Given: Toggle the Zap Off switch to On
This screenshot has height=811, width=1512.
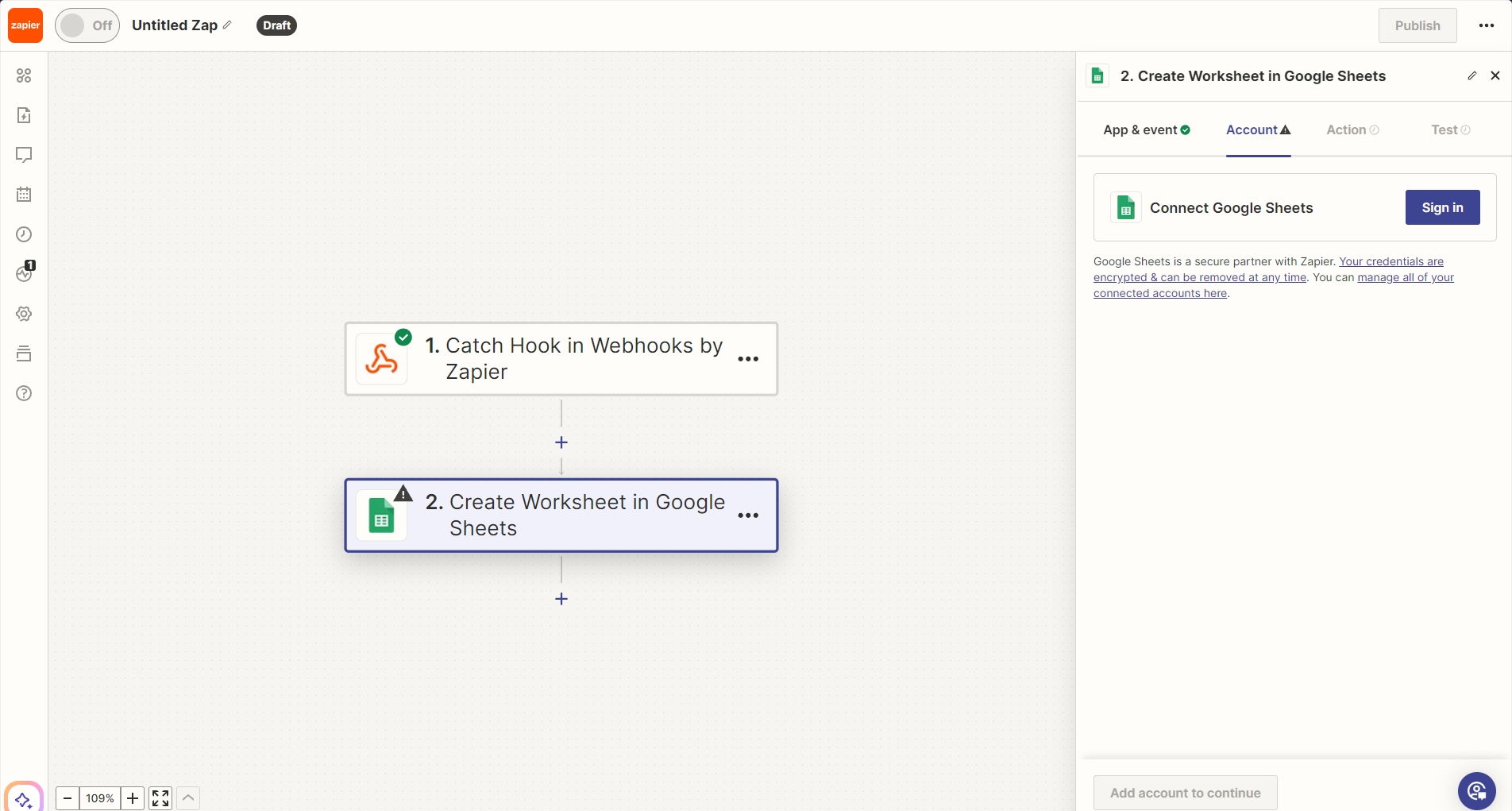Looking at the screenshot, I should [87, 25].
